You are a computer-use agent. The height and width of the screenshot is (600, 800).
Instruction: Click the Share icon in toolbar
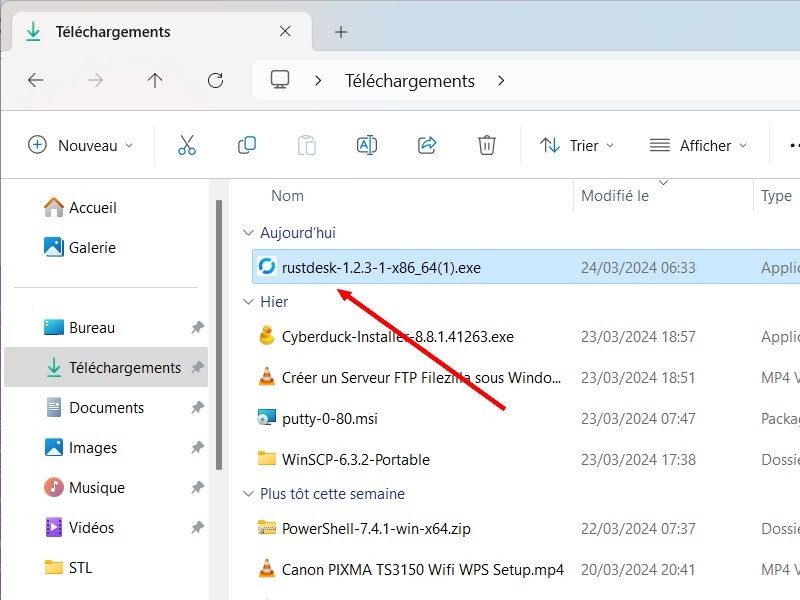click(x=427, y=145)
